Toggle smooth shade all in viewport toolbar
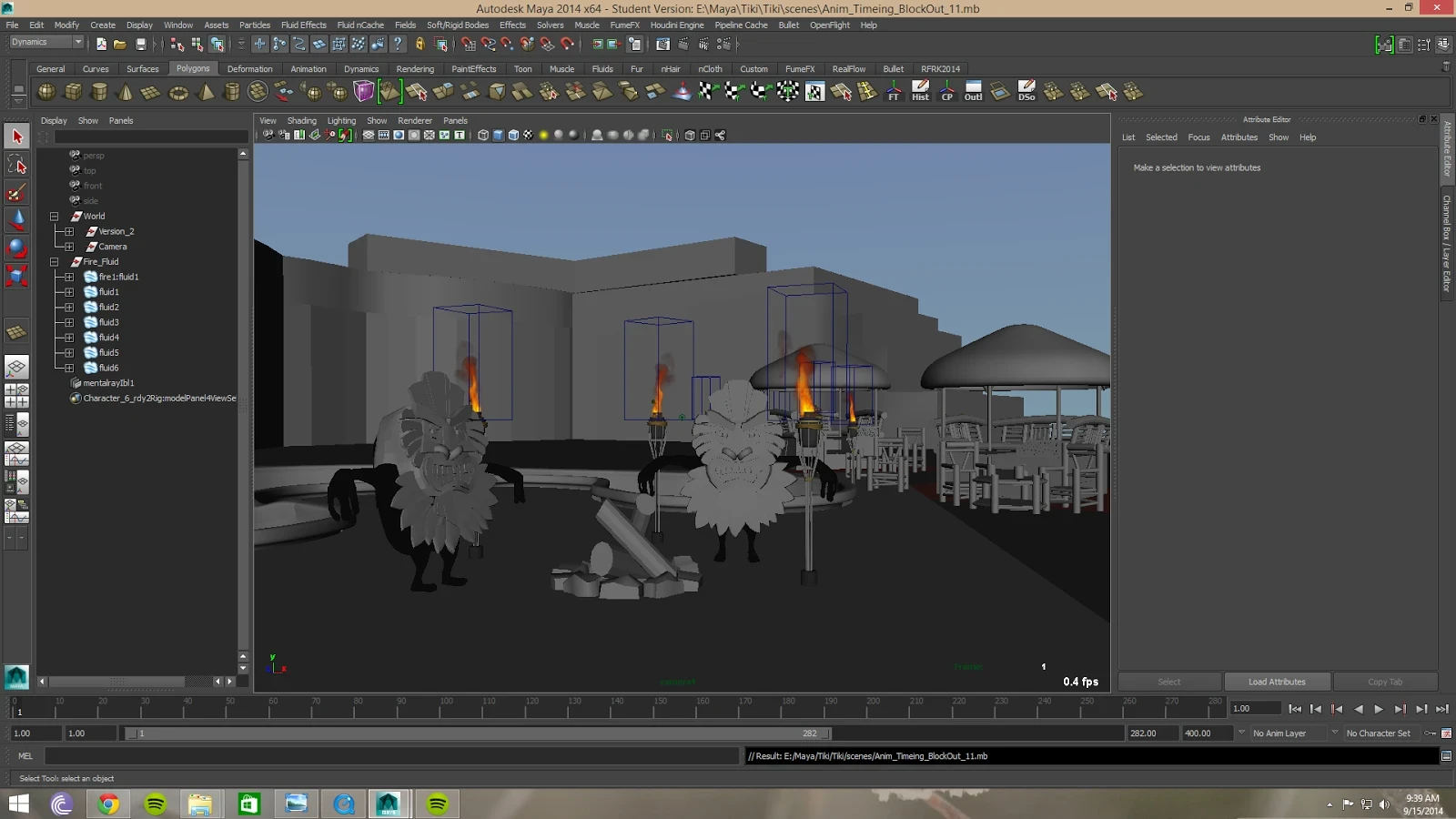 tap(499, 136)
